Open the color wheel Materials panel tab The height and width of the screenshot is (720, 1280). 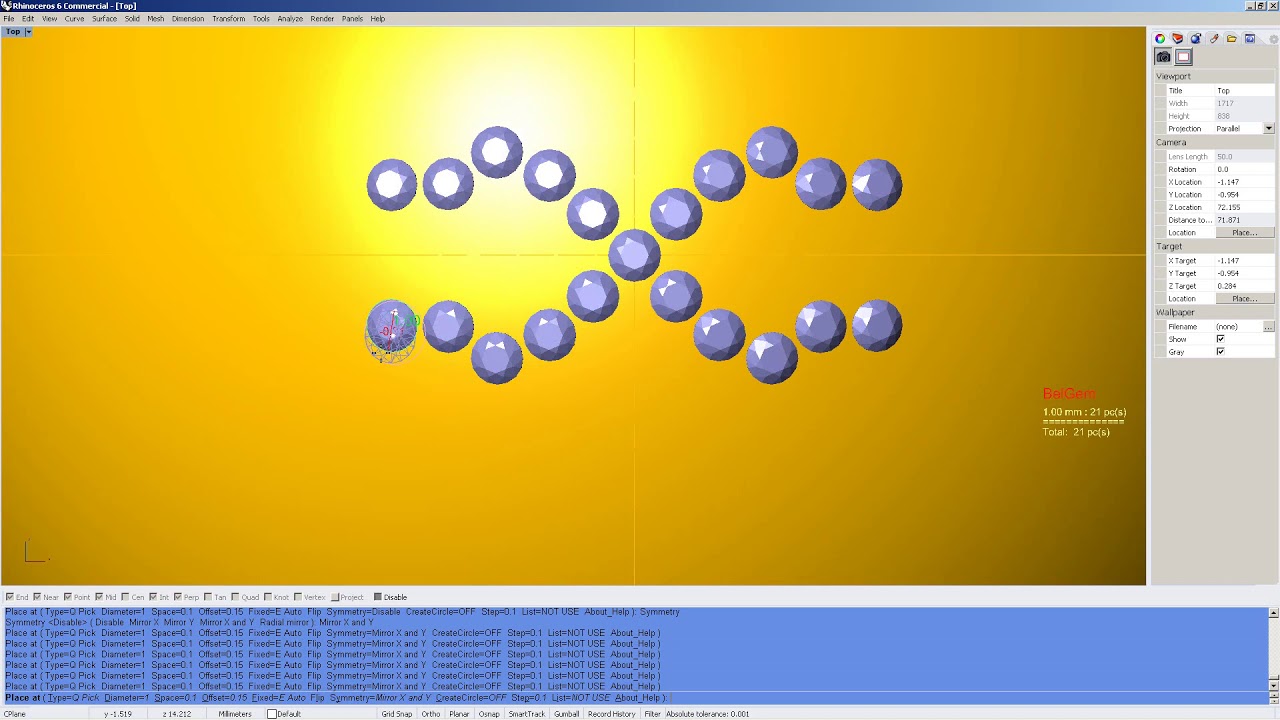[1160, 39]
